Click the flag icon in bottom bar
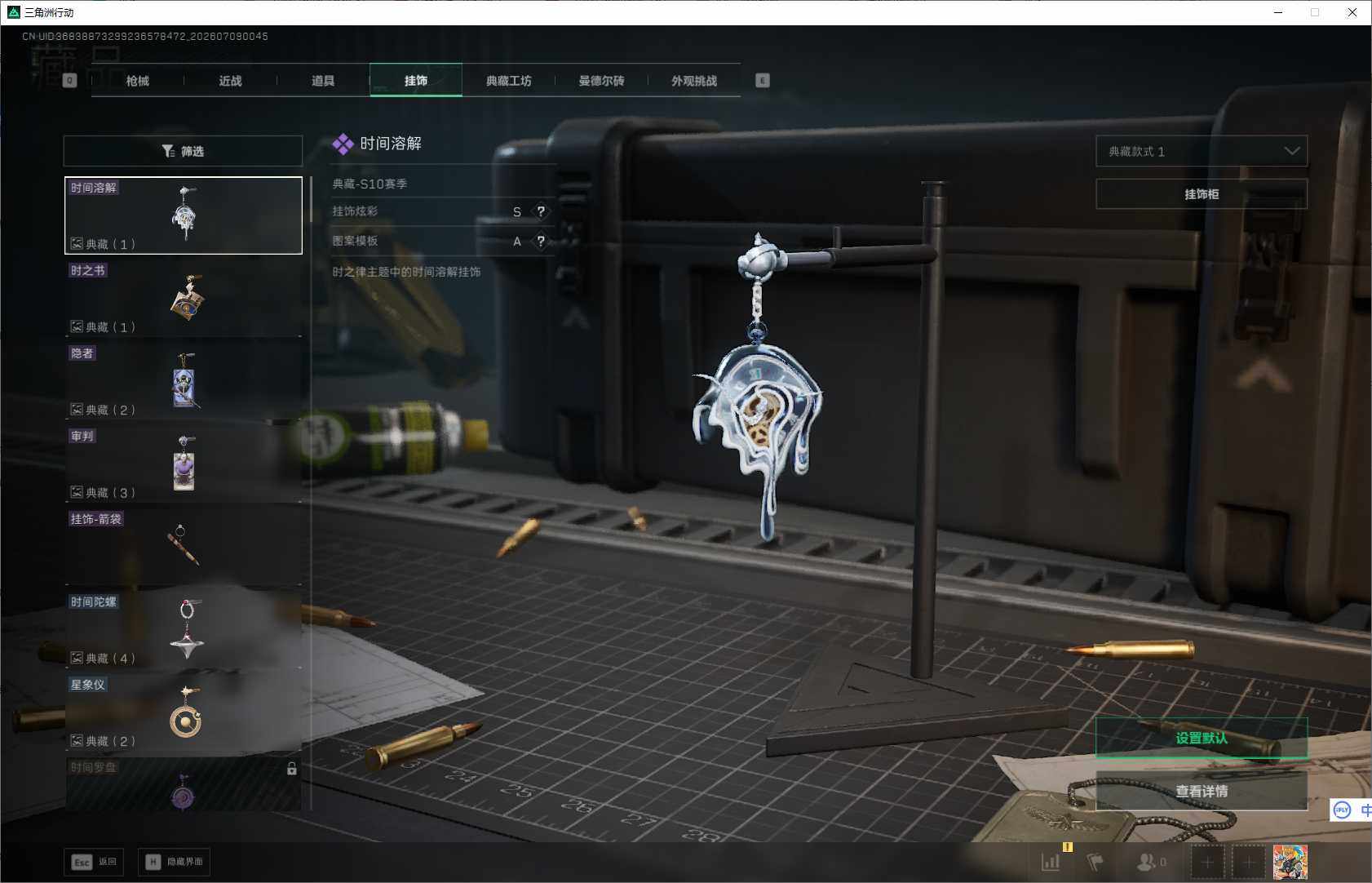This screenshot has height=883, width=1372. pos(1095,862)
